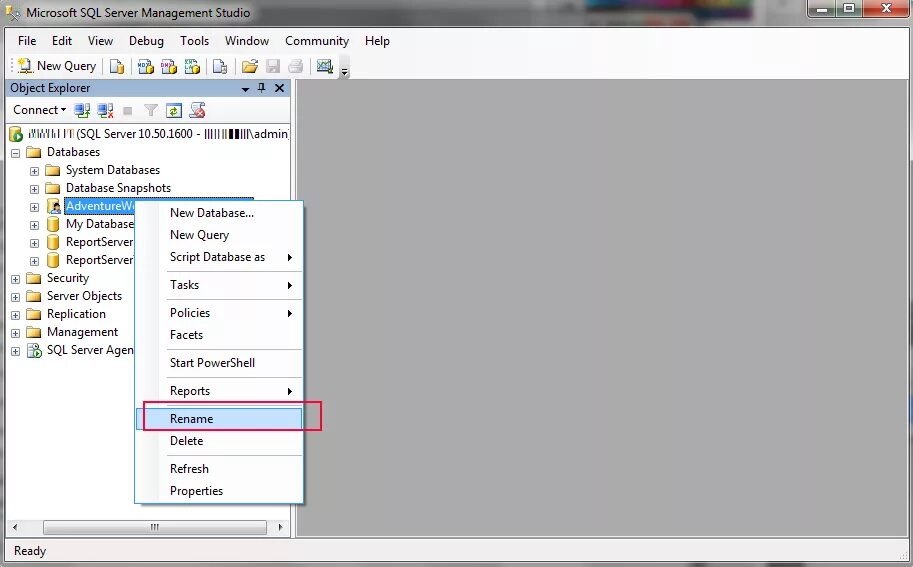Open the Tasks submenu
The height and width of the screenshot is (567, 913).
[219, 285]
